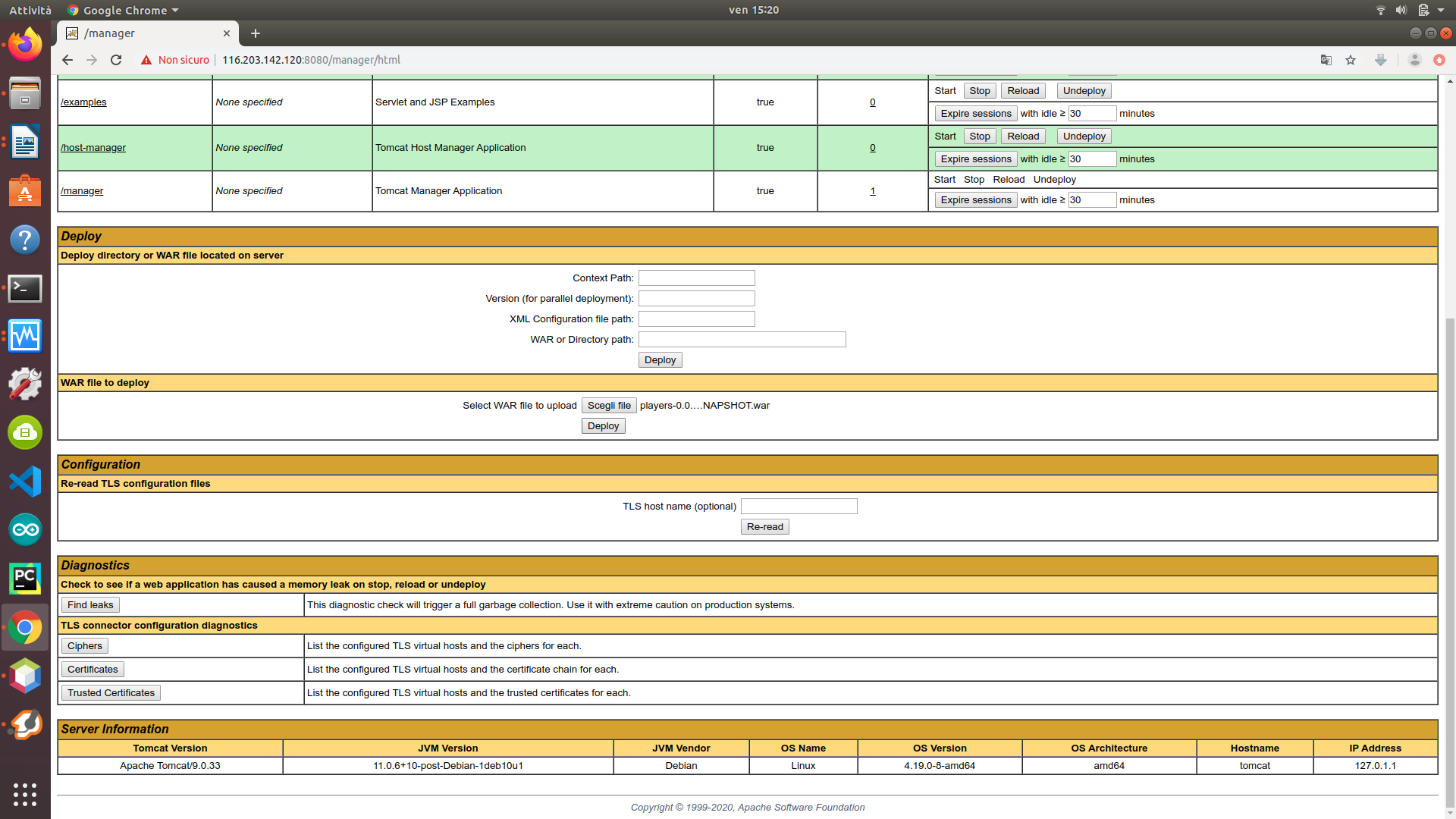Show all applications grid
Viewport: 1456px width, 819px height.
[x=25, y=794]
